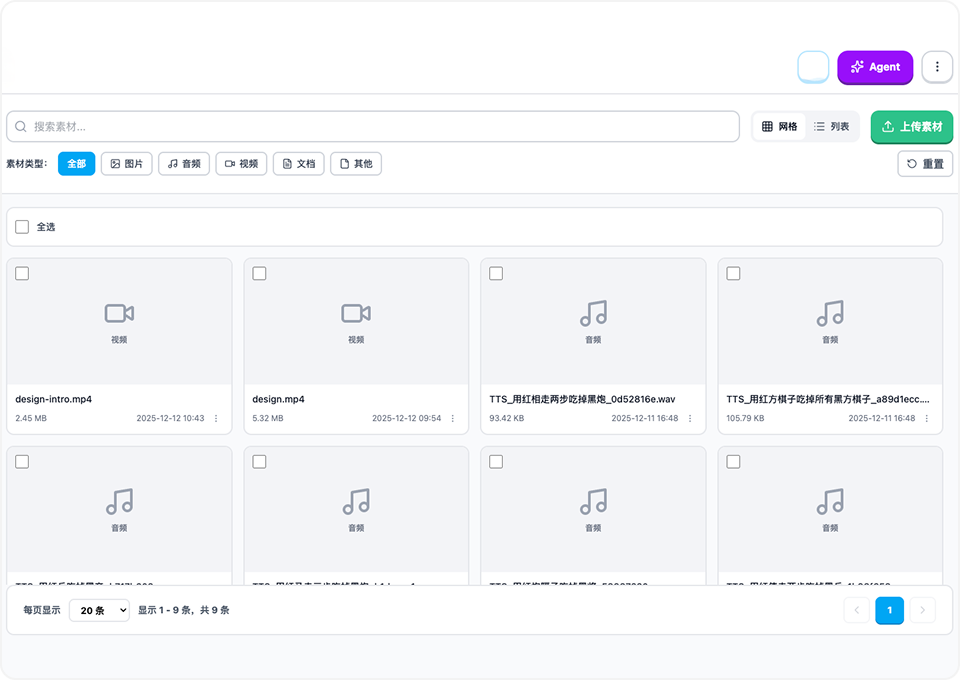This screenshot has height=680, width=960.
Task: Click the music note icon of a89d1ecc audio
Action: tap(830, 313)
